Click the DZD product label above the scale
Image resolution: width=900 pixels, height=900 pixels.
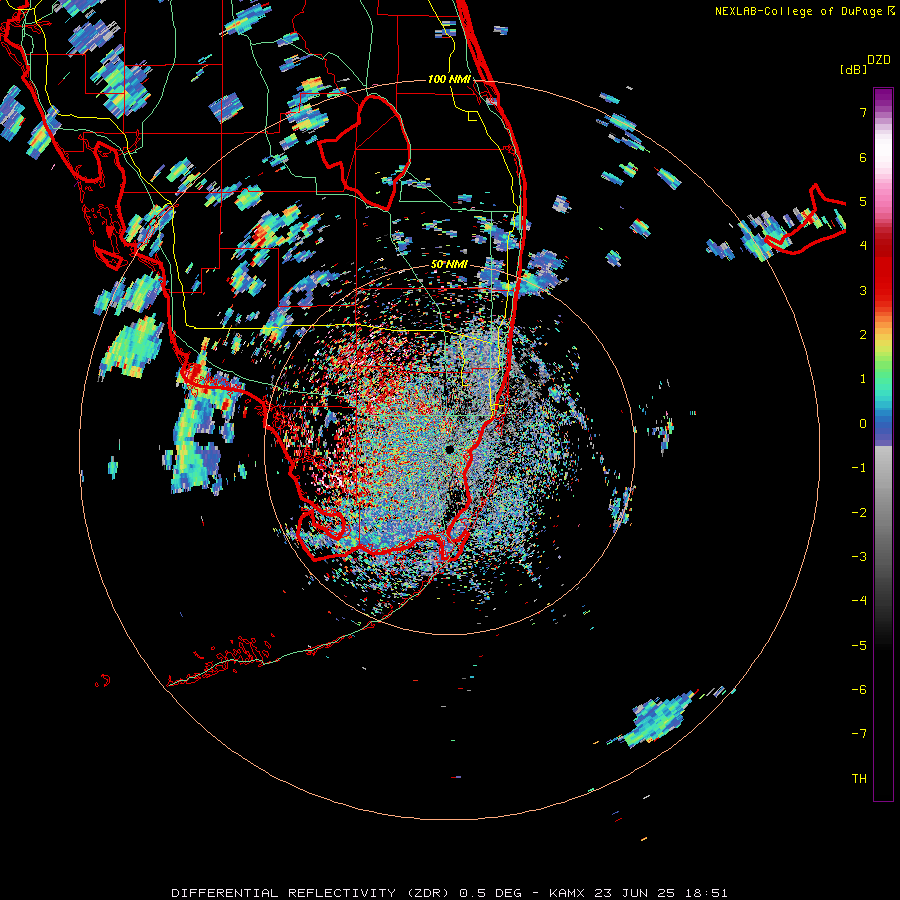pyautogui.click(x=879, y=60)
